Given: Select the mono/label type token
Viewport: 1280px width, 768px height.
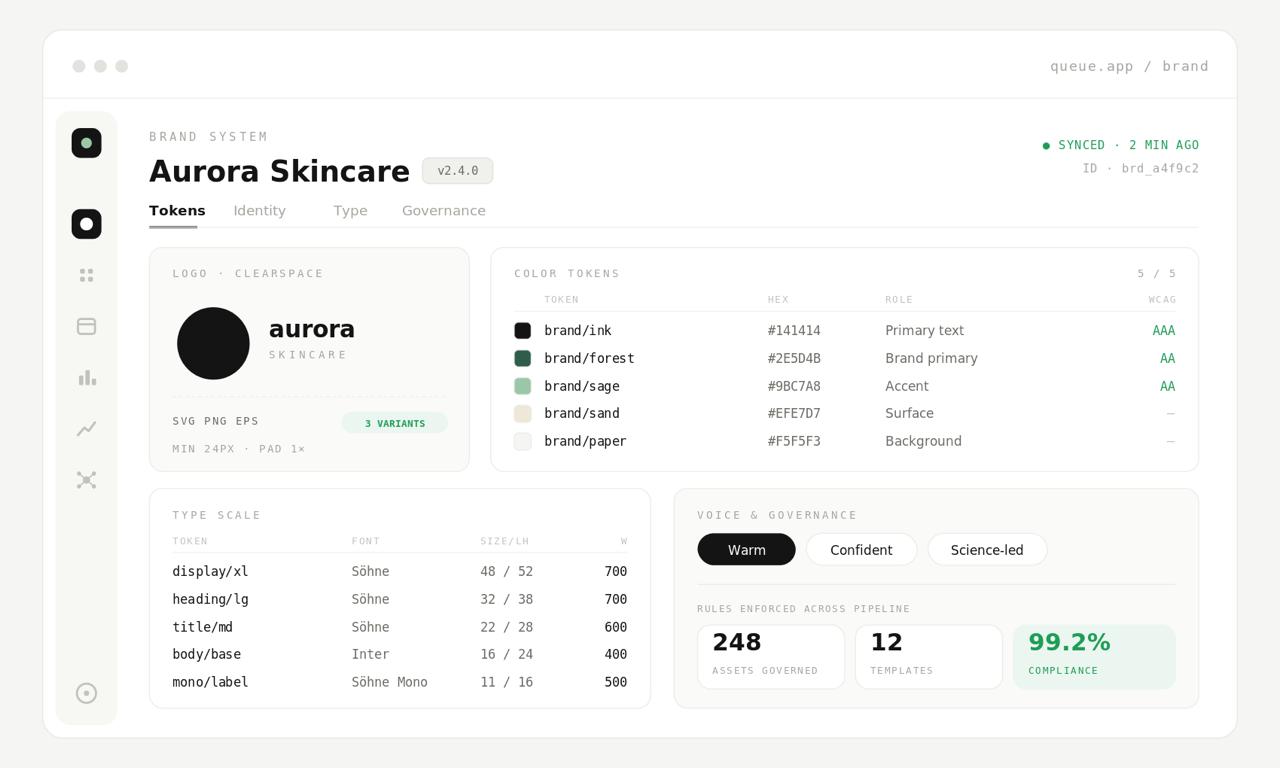Looking at the screenshot, I should [x=210, y=682].
